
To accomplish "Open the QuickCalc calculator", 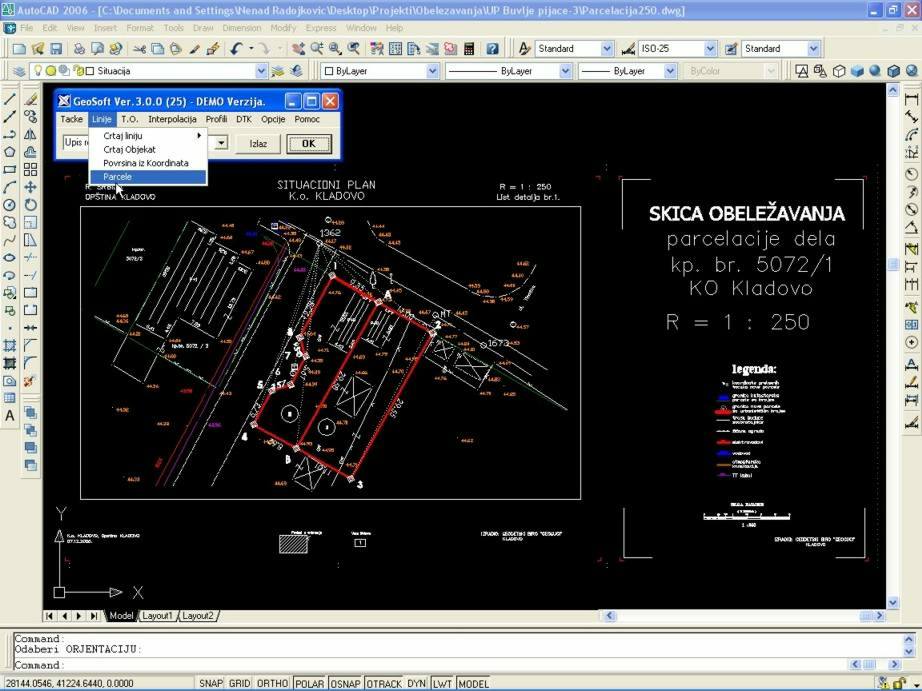I will pos(469,49).
